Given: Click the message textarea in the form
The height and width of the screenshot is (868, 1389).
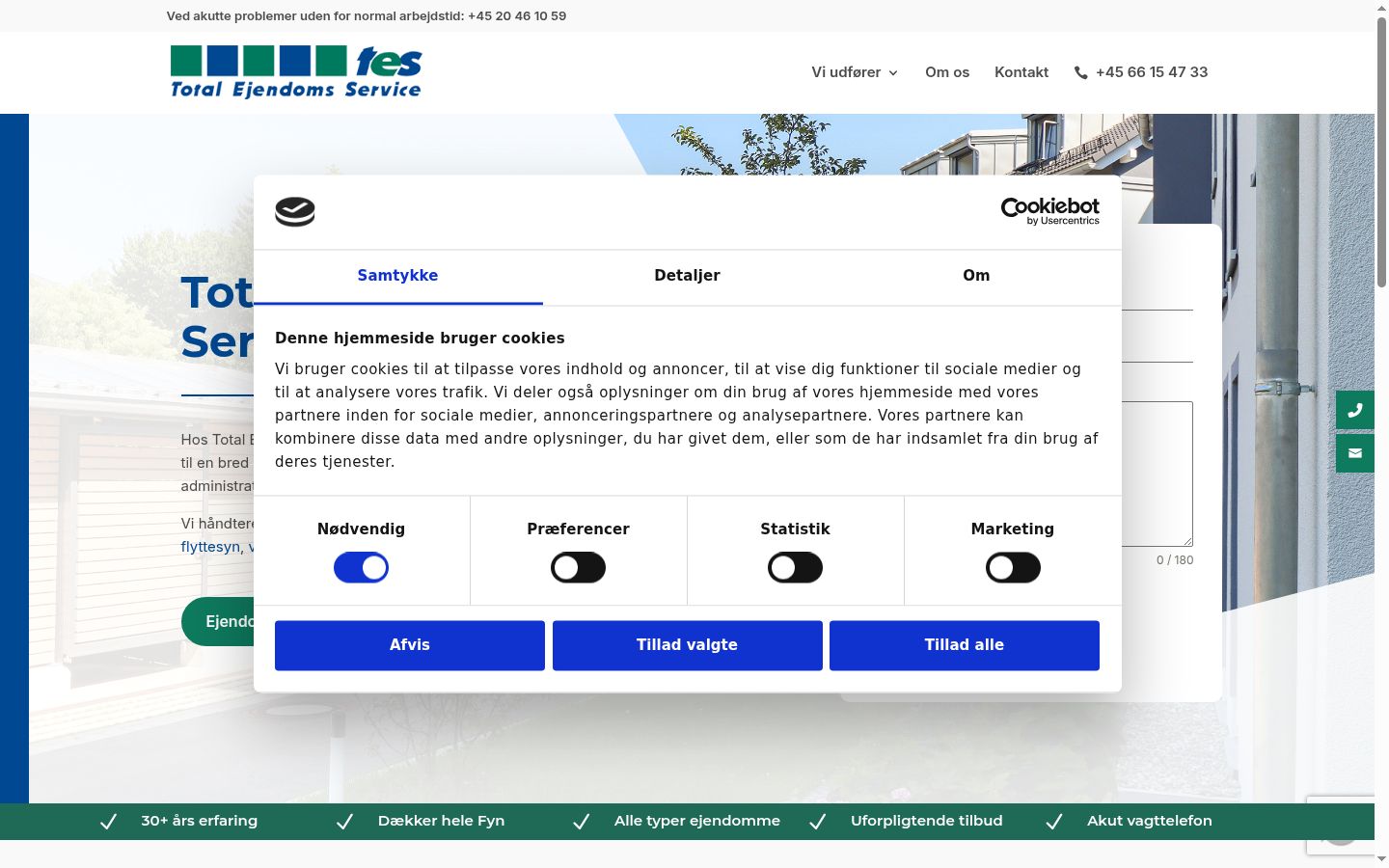Looking at the screenshot, I should point(1157,474).
